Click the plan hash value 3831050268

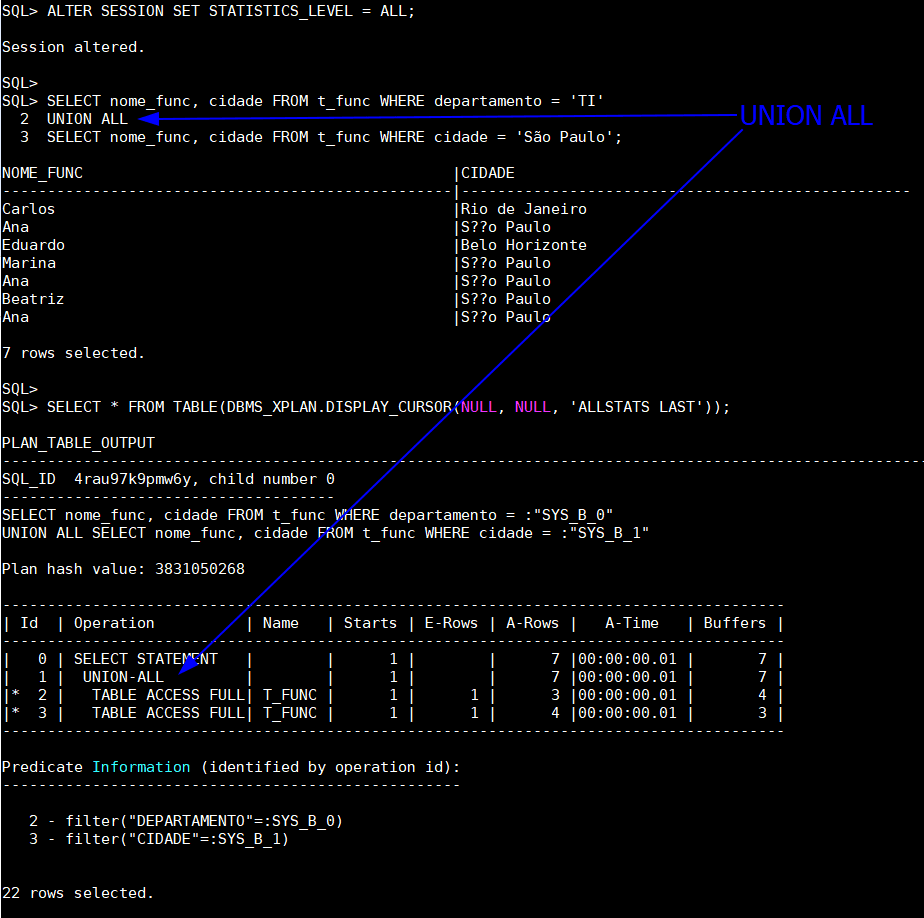tap(199, 569)
